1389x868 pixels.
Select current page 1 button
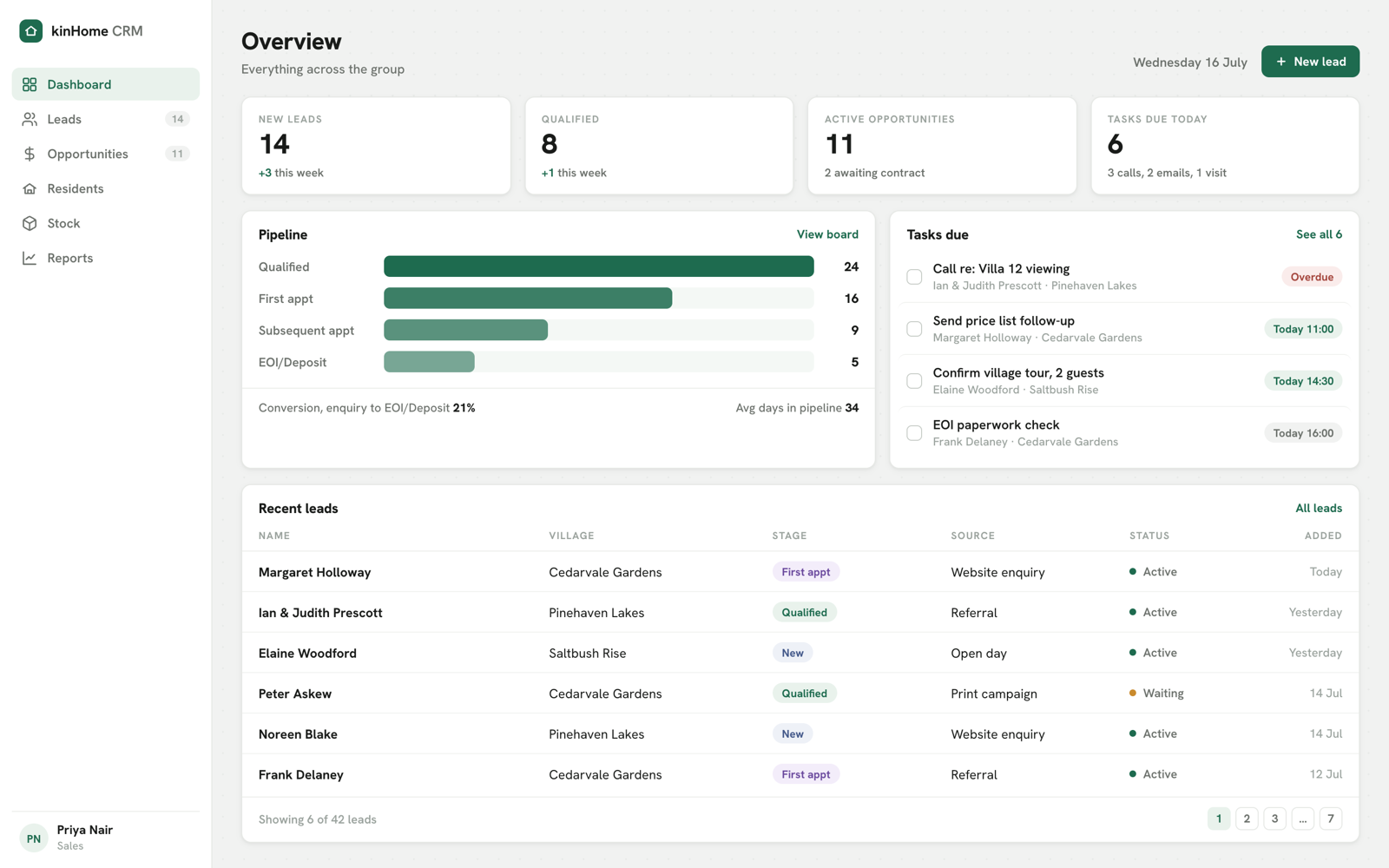click(x=1219, y=819)
